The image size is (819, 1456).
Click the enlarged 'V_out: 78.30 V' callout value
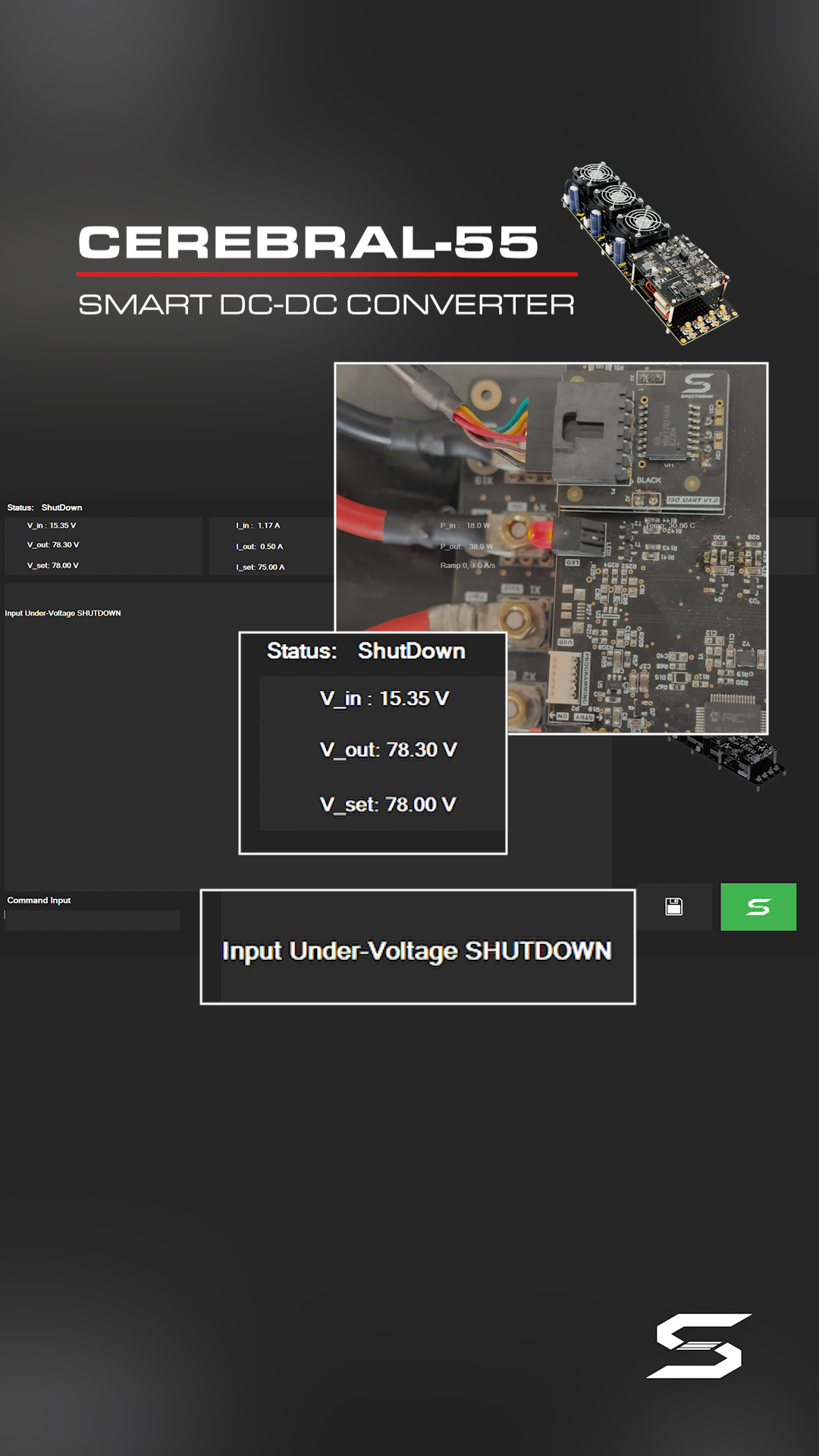point(388,750)
